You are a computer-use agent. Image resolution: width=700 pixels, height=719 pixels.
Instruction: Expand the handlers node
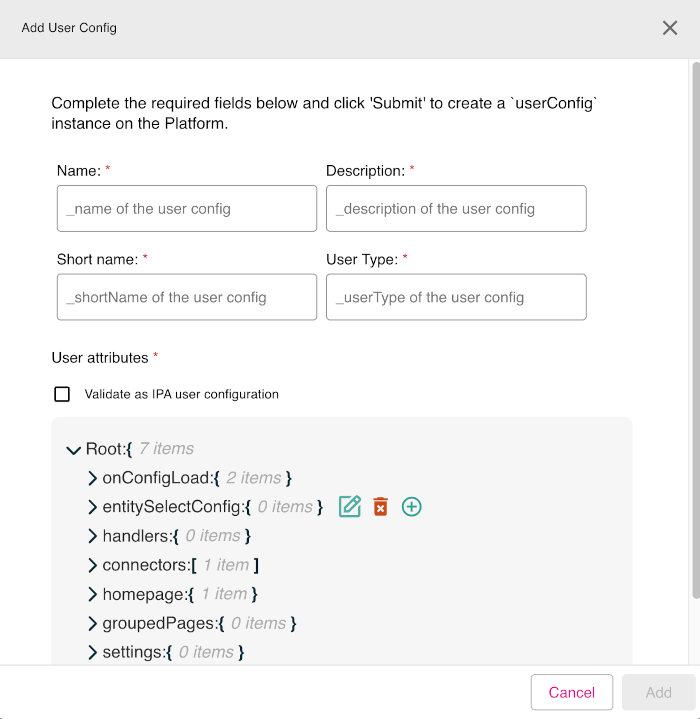click(x=93, y=536)
